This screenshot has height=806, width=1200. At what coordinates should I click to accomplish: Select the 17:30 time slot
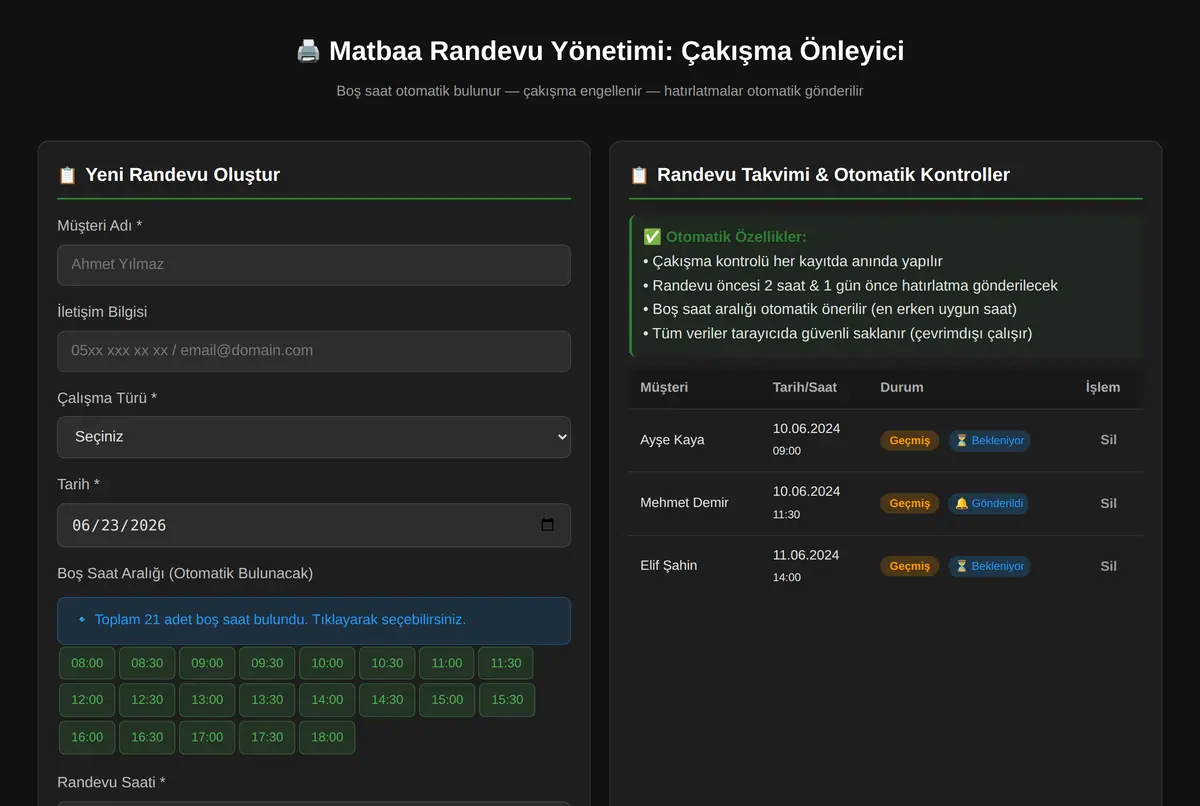[267, 737]
